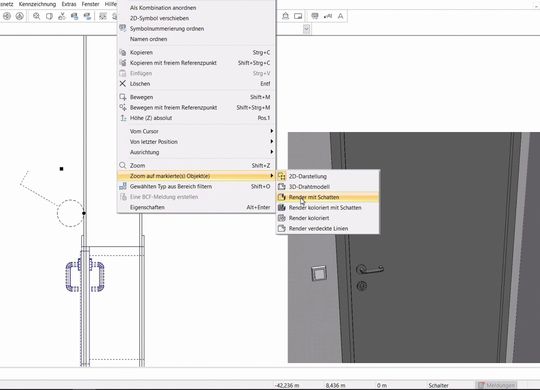Screen dimensions: 540x390
Task: Click second layered blue icon before toolbar separator
Action: click(x=87, y=16)
